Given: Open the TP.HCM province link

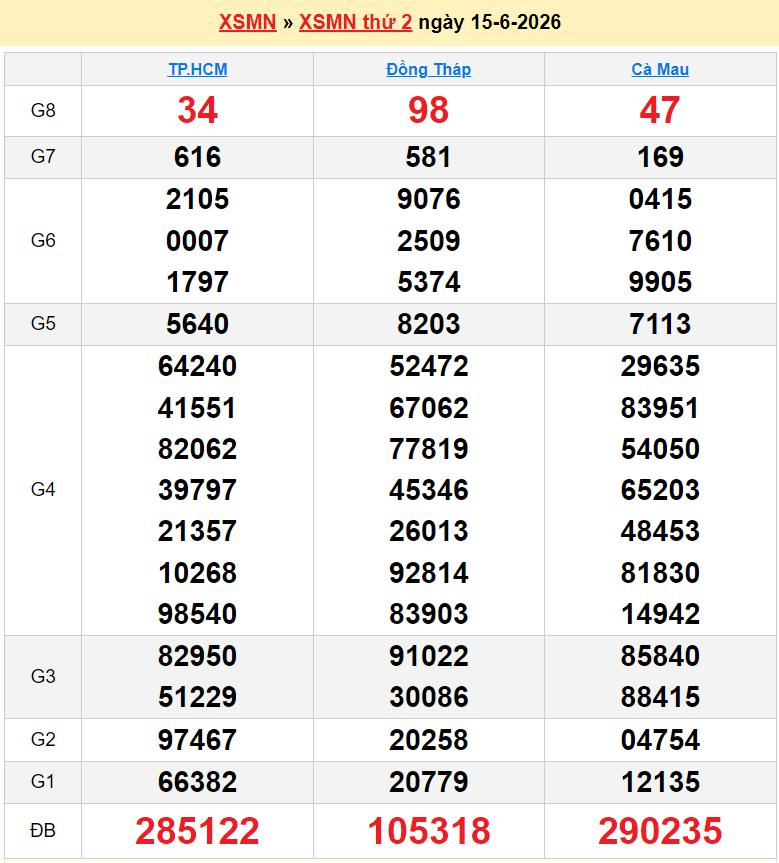Looking at the screenshot, I should point(198,69).
